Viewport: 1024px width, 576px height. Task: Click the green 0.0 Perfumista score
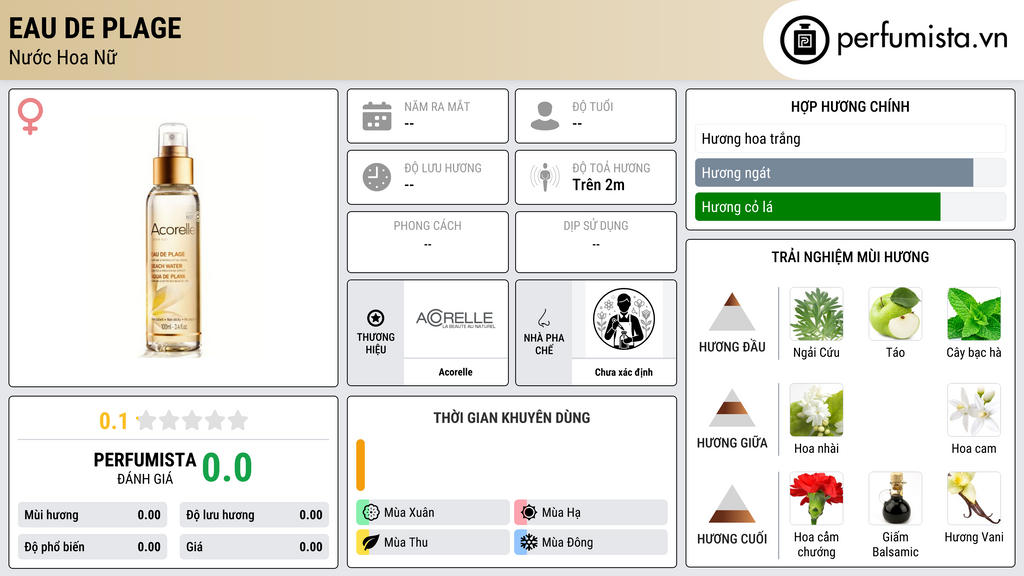[x=227, y=467]
